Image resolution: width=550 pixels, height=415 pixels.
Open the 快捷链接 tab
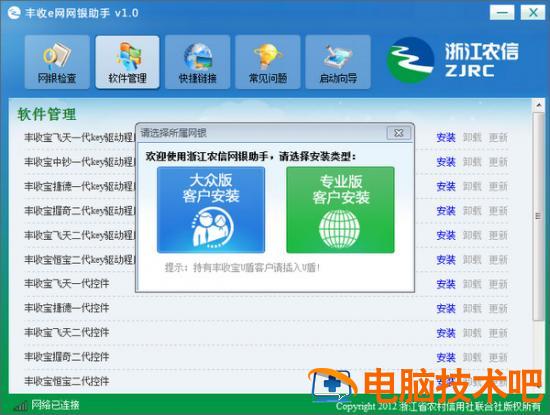click(x=197, y=62)
